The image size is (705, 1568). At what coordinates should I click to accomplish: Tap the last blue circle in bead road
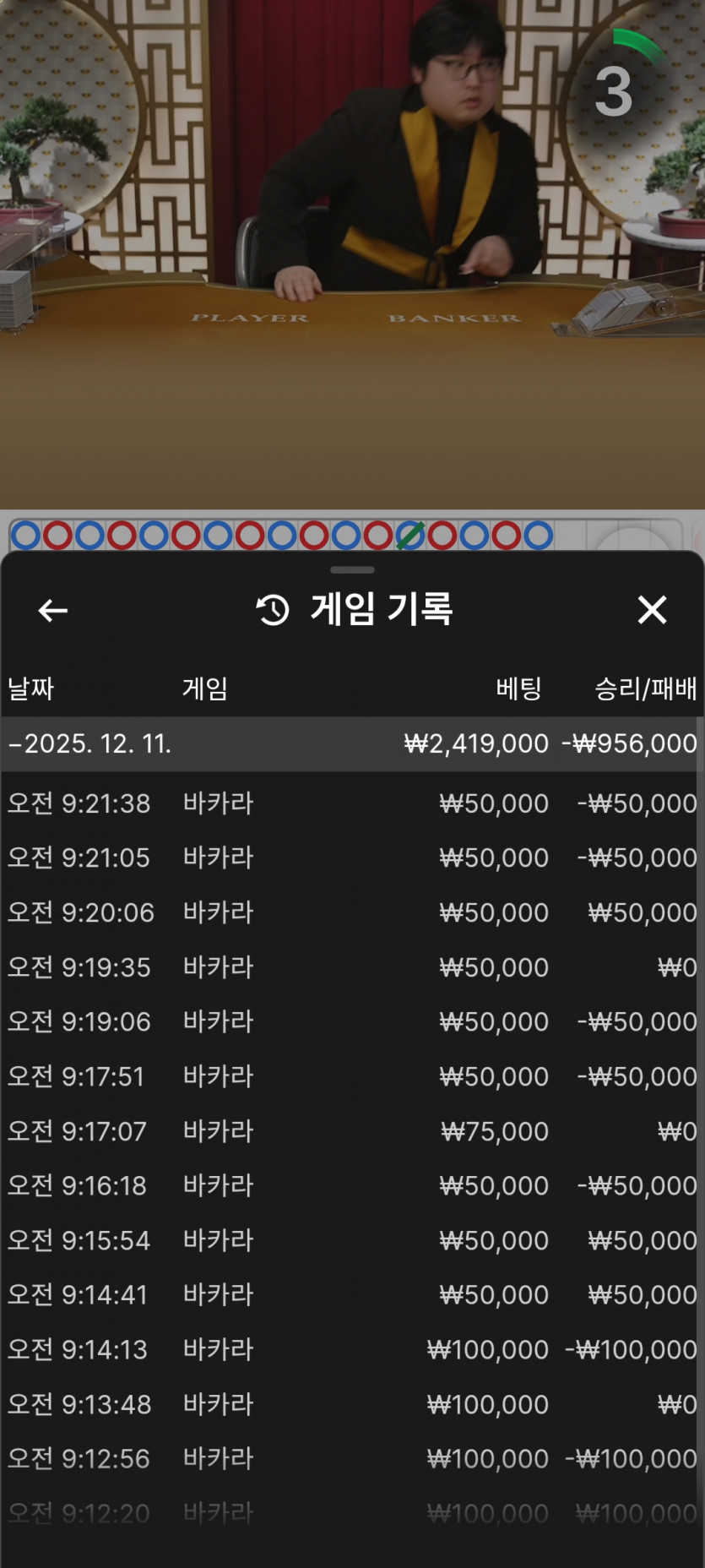point(538,536)
